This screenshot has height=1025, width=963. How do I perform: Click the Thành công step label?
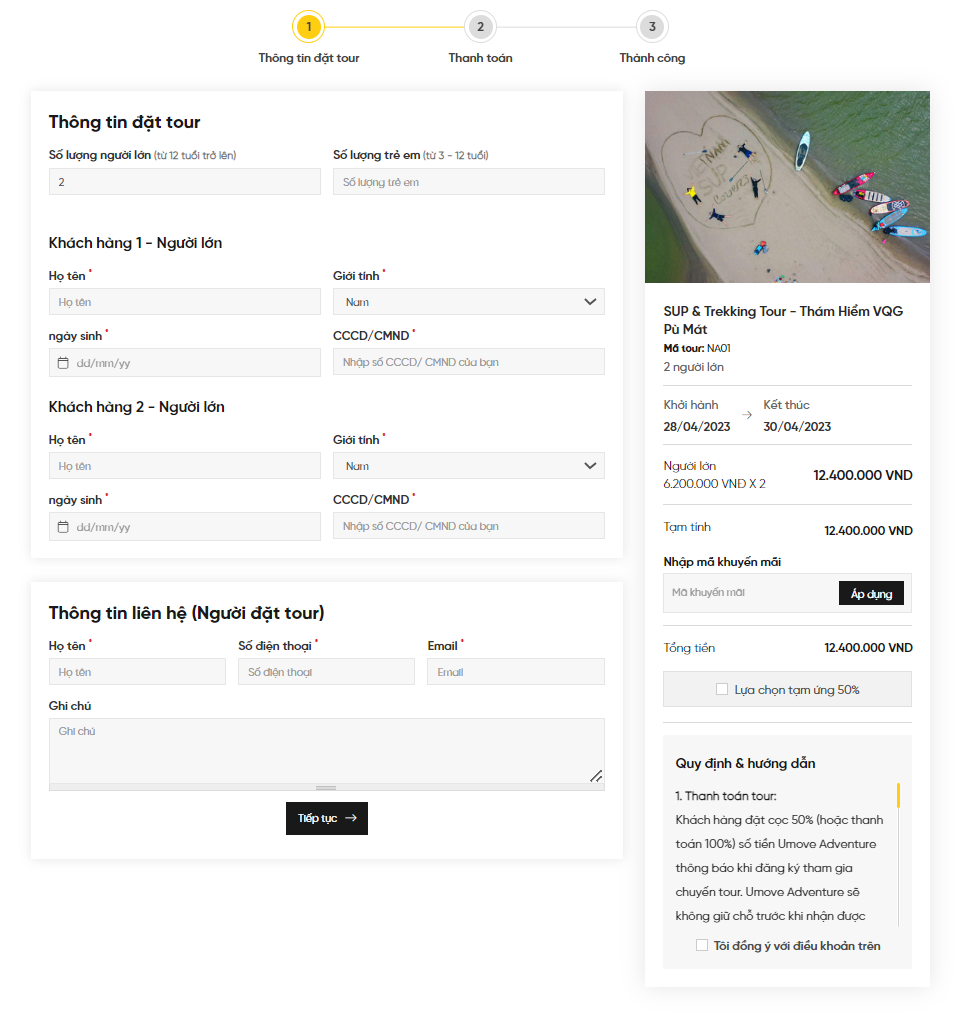point(652,58)
